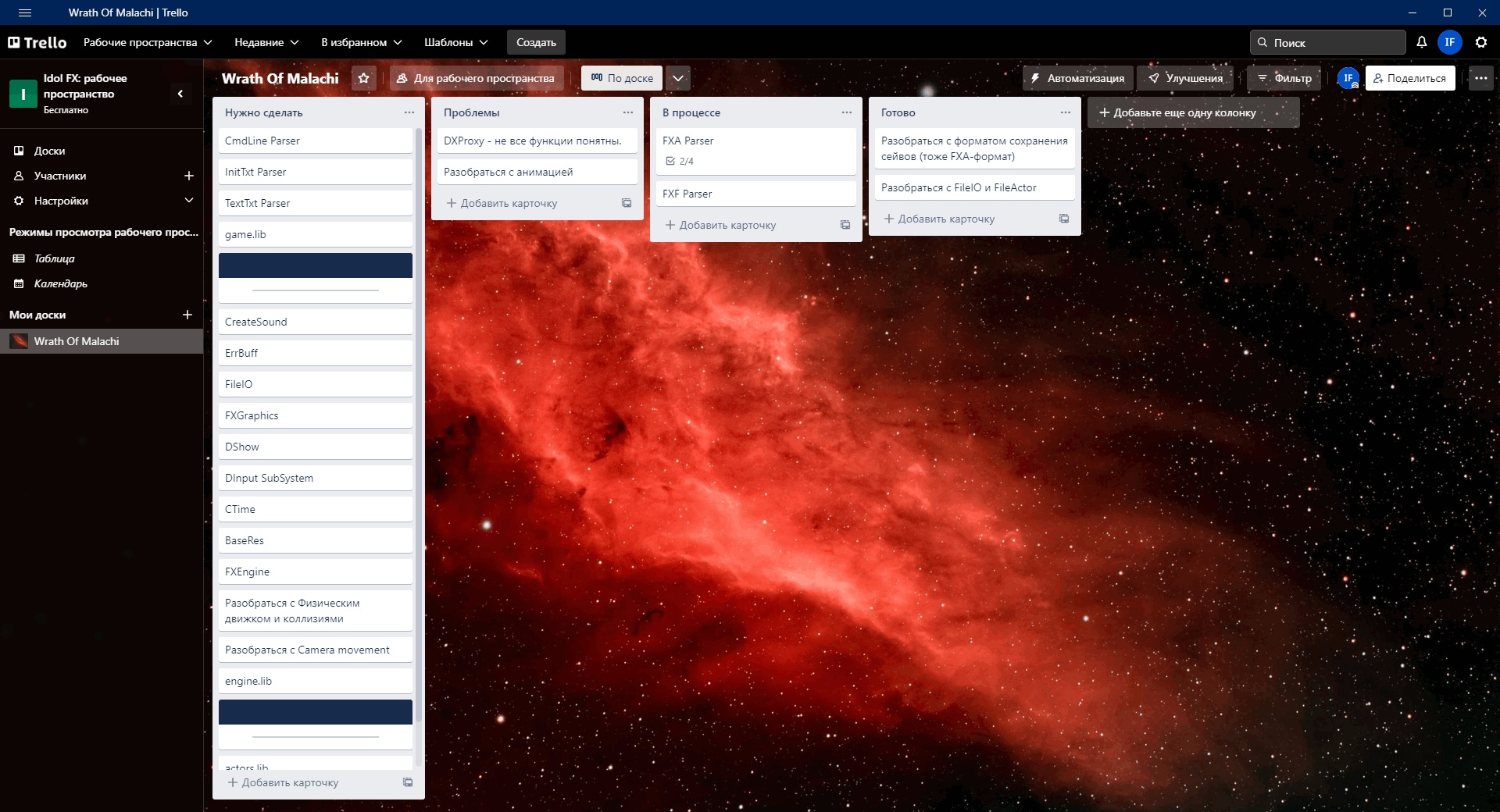The width and height of the screenshot is (1500, 812).
Task: Select the По доске view button
Action: pos(622,78)
